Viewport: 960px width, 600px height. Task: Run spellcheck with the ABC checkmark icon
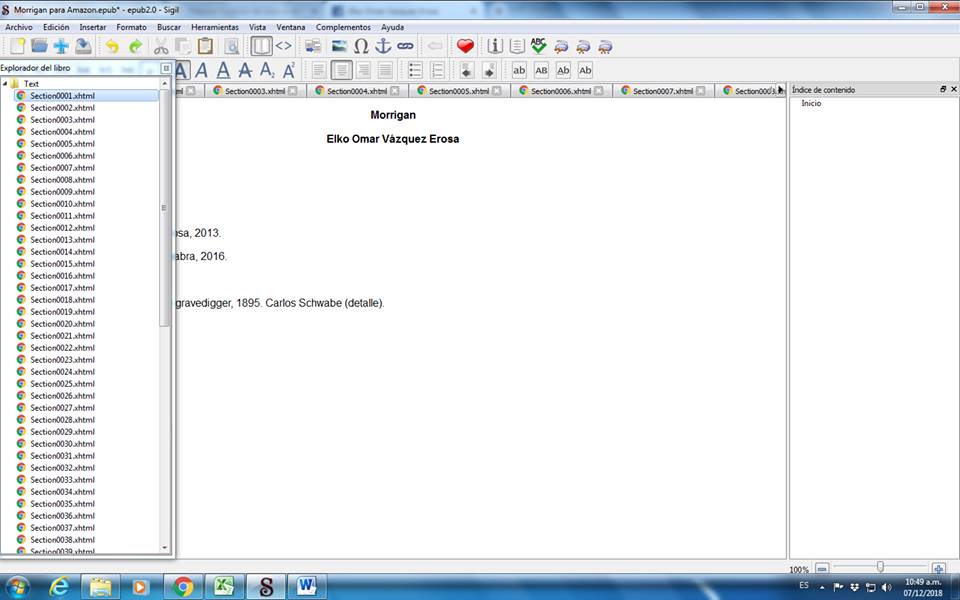click(539, 46)
